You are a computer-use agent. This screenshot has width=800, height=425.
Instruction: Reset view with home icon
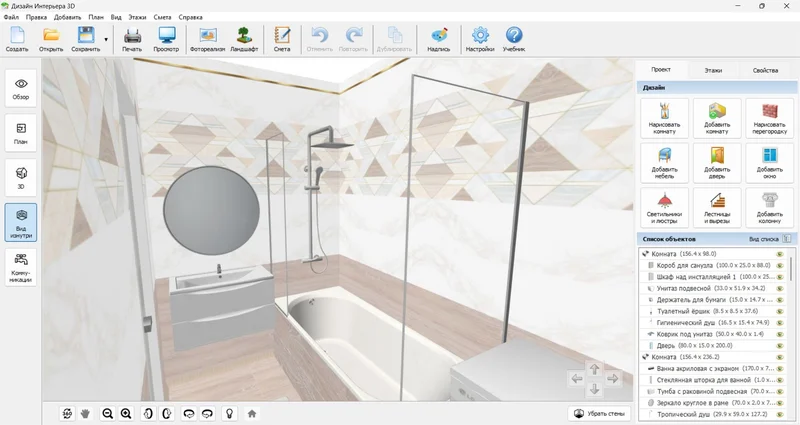pyautogui.click(x=252, y=413)
